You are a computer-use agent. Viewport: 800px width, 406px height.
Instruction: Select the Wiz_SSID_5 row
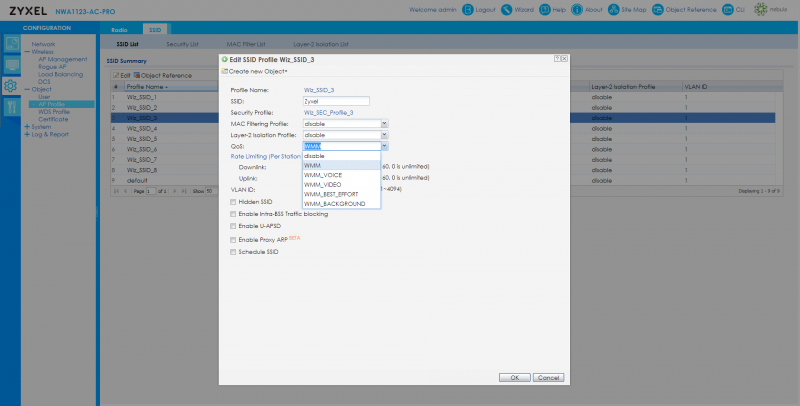[x=443, y=139]
